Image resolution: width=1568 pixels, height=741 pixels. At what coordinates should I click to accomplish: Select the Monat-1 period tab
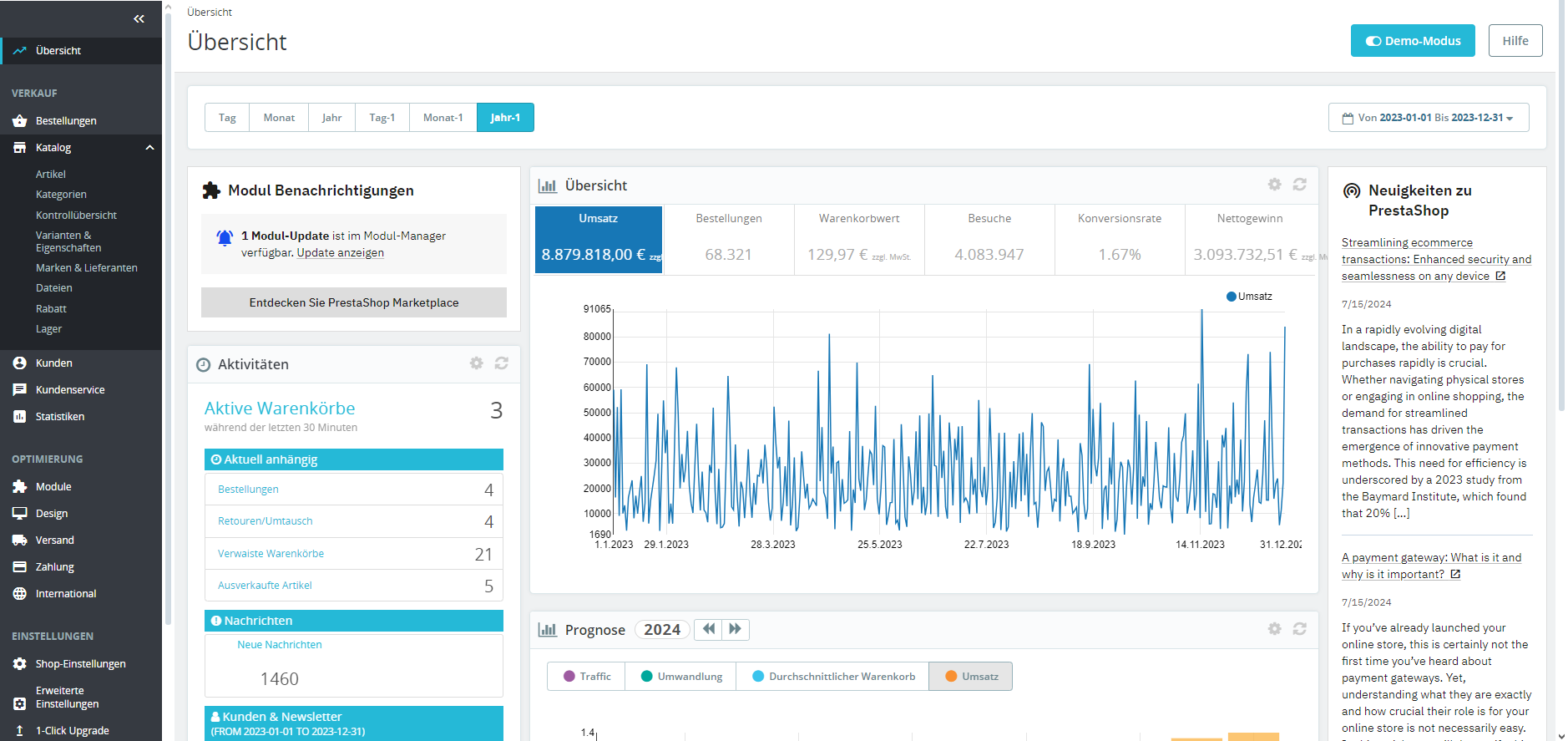pyautogui.click(x=443, y=118)
